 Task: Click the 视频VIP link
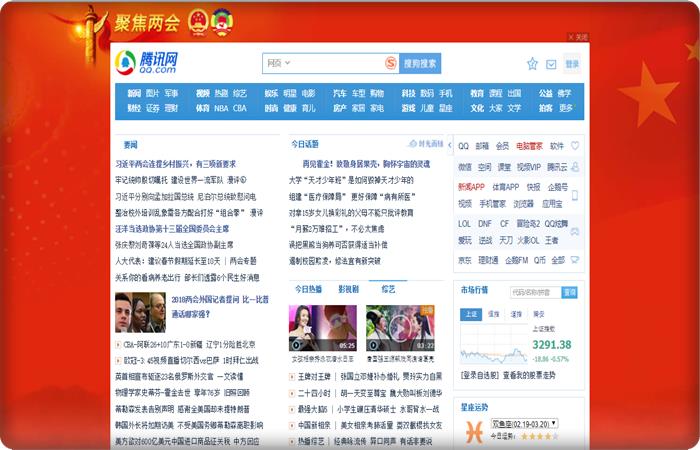529,167
